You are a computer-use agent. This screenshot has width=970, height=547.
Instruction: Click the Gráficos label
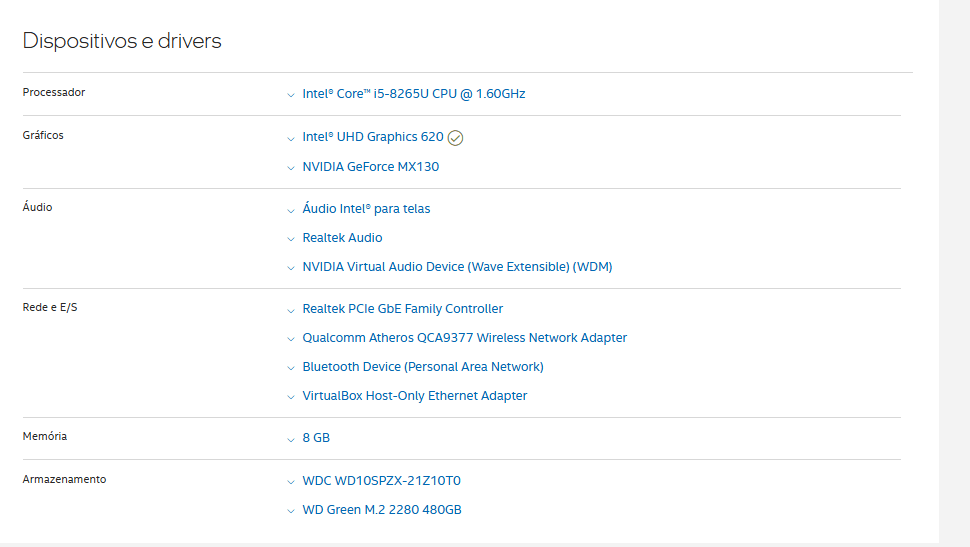[x=43, y=135]
